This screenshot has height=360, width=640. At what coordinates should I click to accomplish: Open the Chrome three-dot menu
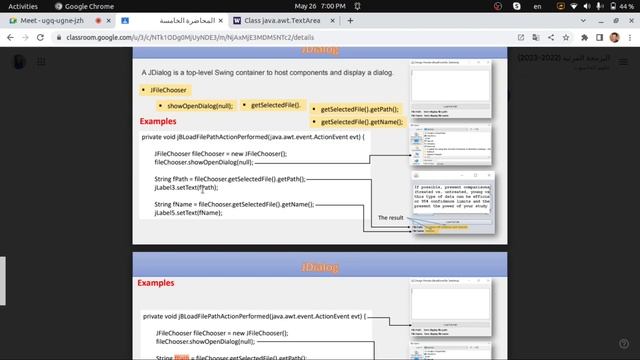tap(630, 38)
